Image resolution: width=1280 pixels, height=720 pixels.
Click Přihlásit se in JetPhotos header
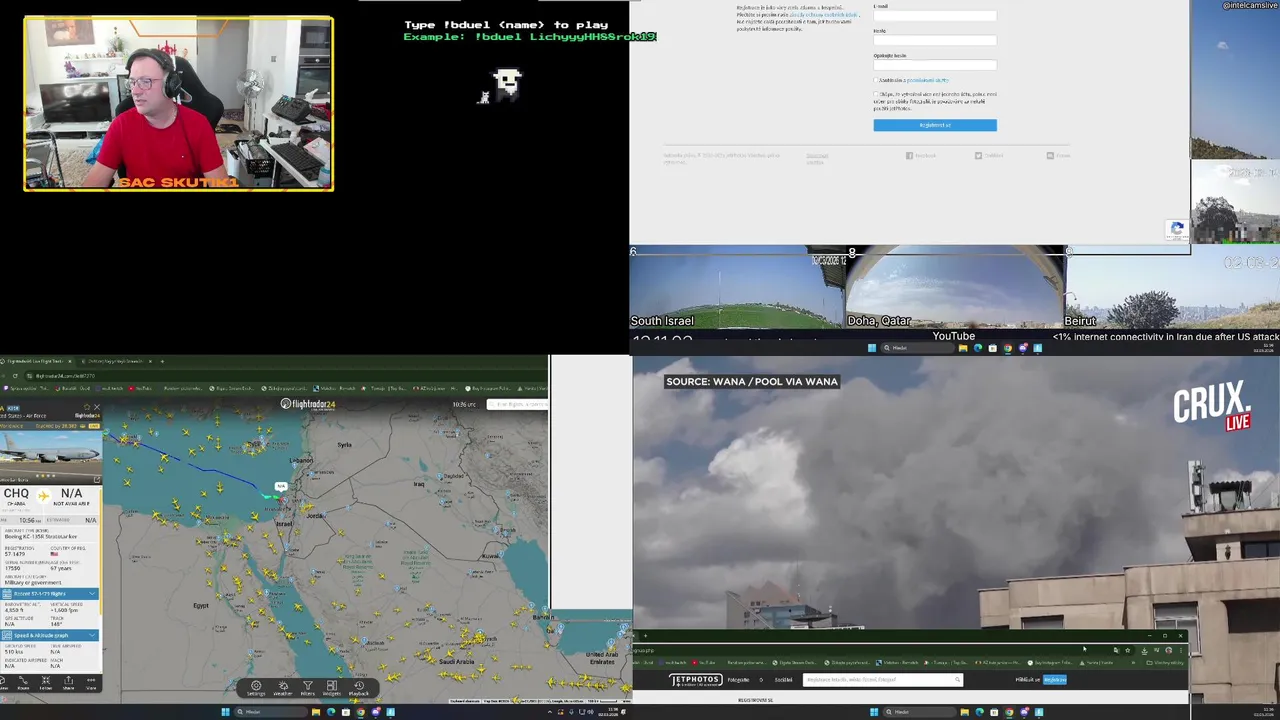point(1028,680)
